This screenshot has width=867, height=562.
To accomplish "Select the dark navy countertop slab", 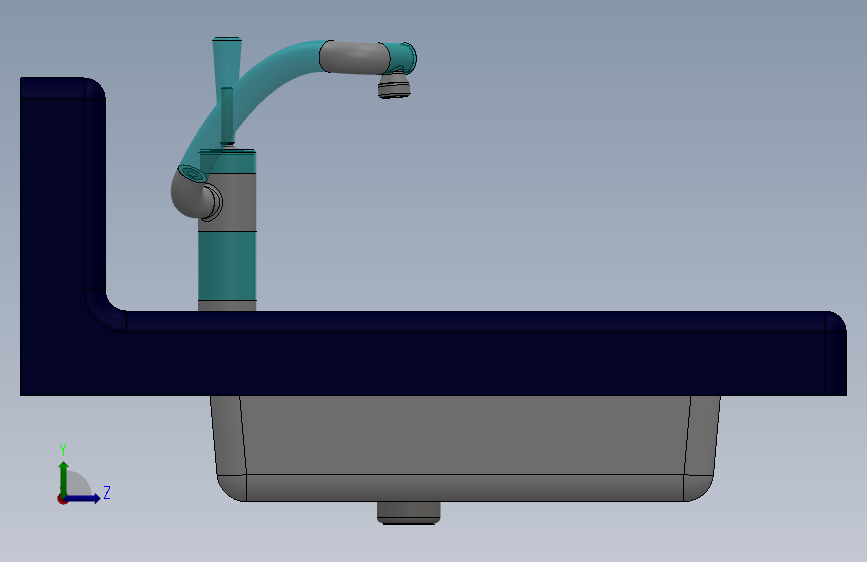I will (476, 354).
